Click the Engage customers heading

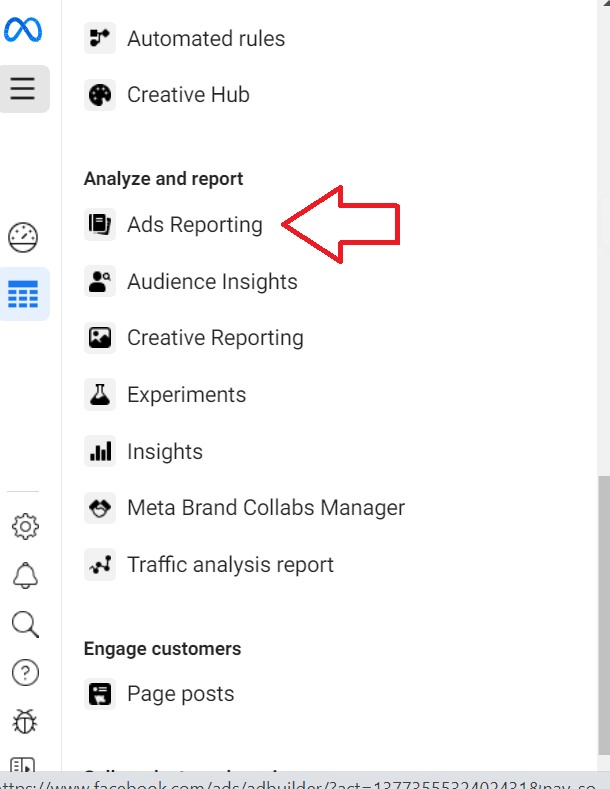[163, 649]
